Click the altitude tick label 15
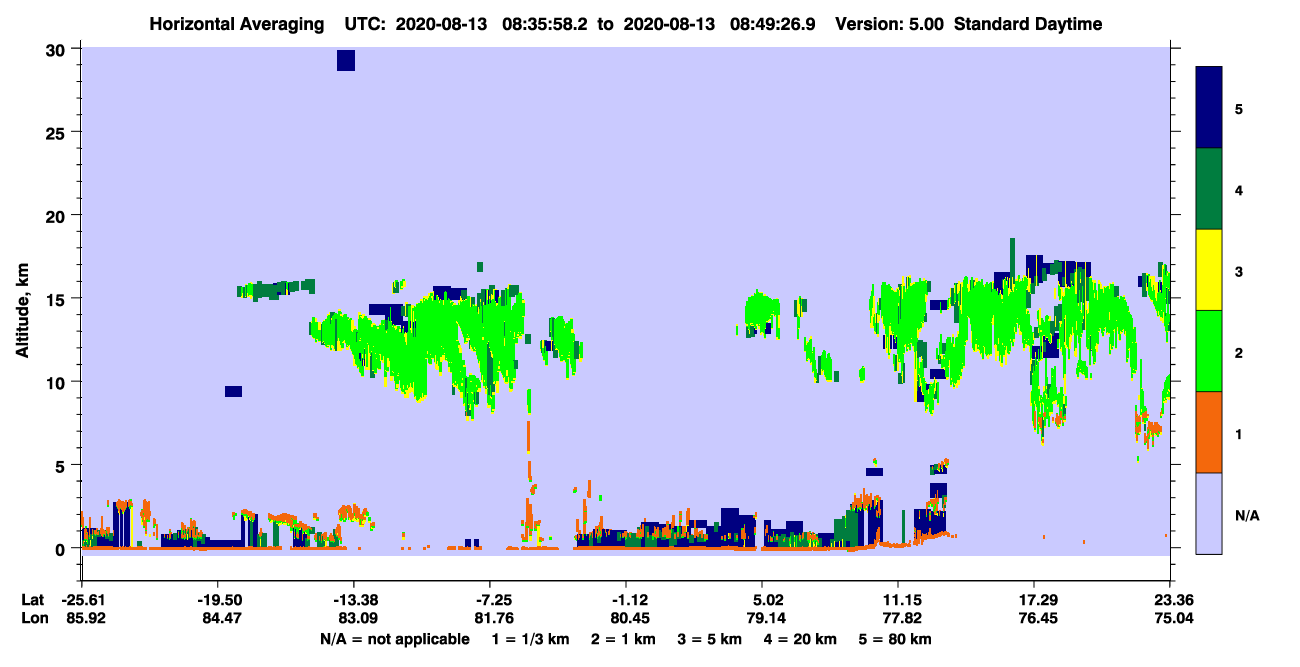Screen dimensions: 1300x667 [58, 299]
